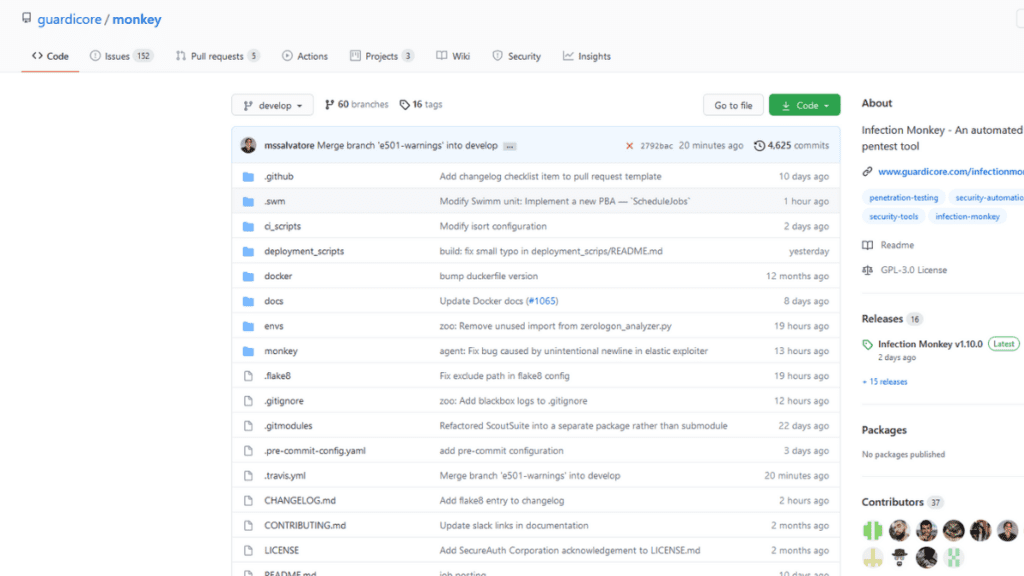Click the LICENSE file icon
The width and height of the screenshot is (1024, 576).
coord(248,551)
